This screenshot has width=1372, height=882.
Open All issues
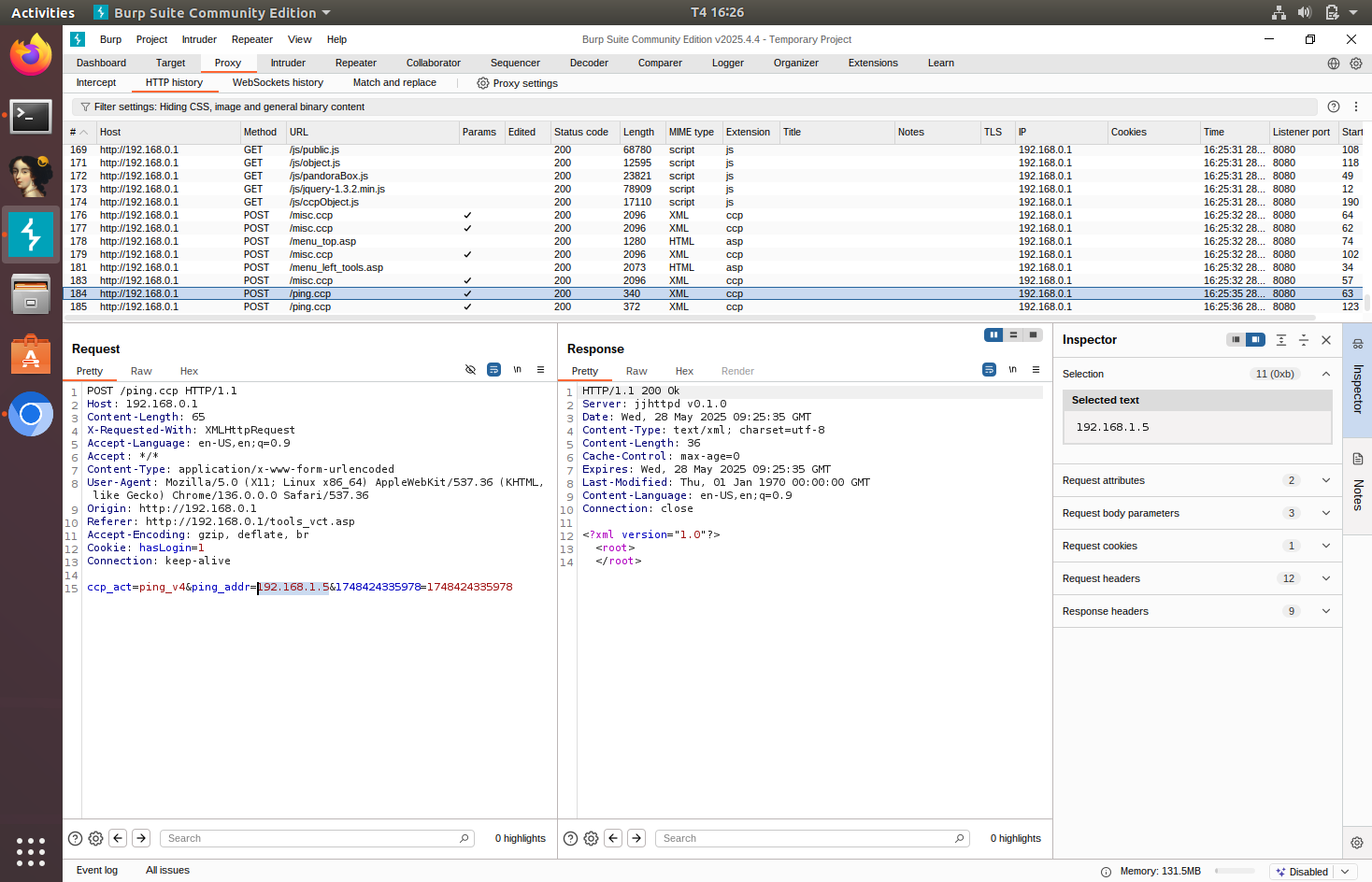167,870
